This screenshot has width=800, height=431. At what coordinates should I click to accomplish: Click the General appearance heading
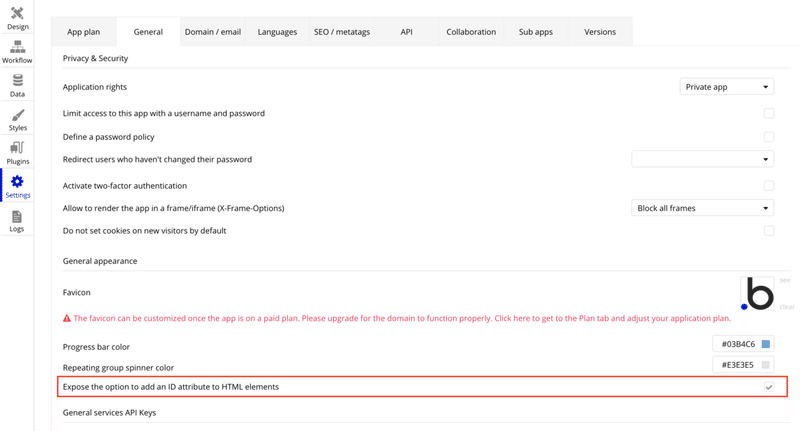coord(100,261)
